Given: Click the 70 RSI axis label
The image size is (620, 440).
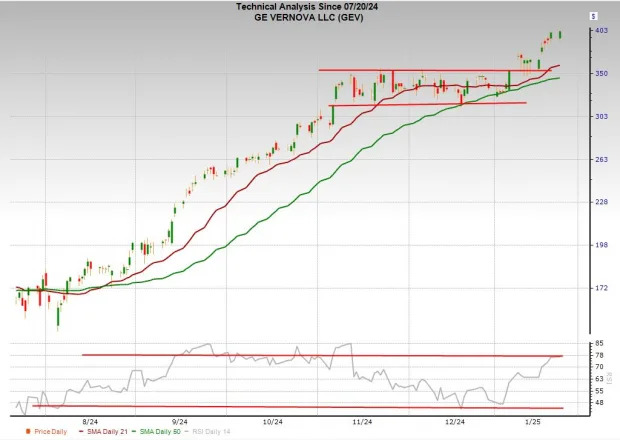Looking at the screenshot, I should (x=599, y=367).
